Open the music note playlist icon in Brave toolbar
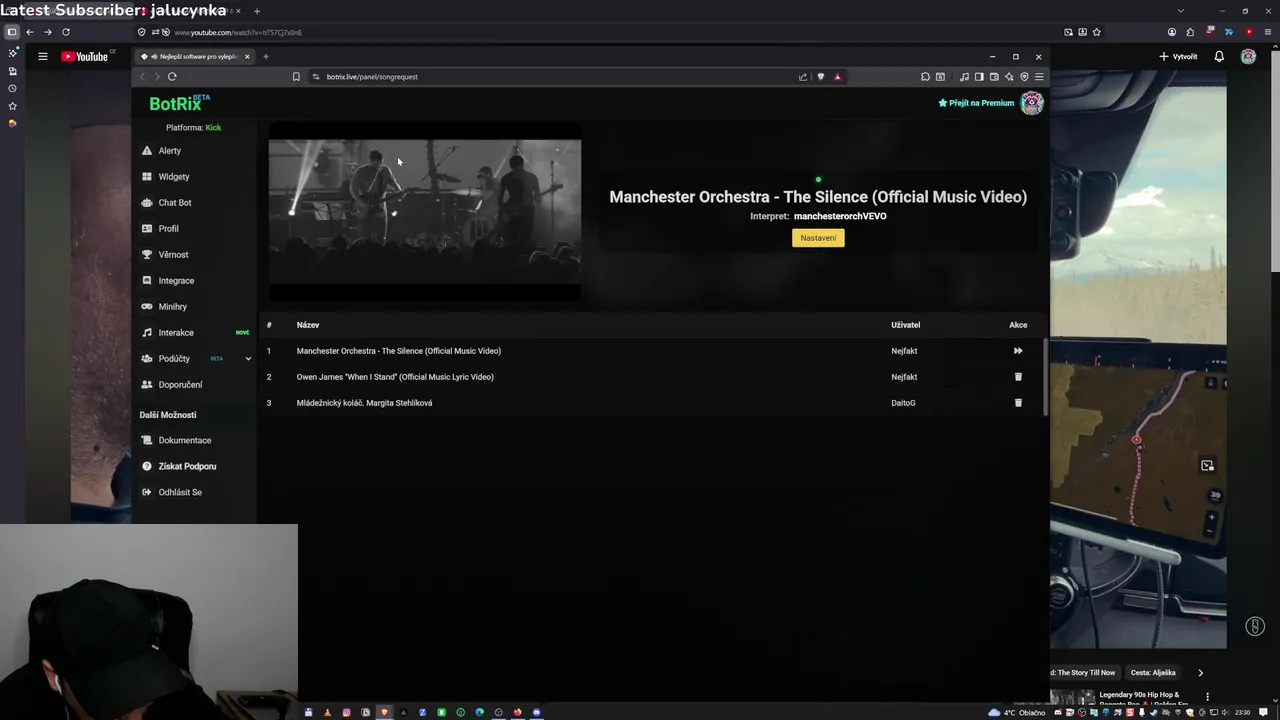The width and height of the screenshot is (1280, 720). [x=964, y=77]
